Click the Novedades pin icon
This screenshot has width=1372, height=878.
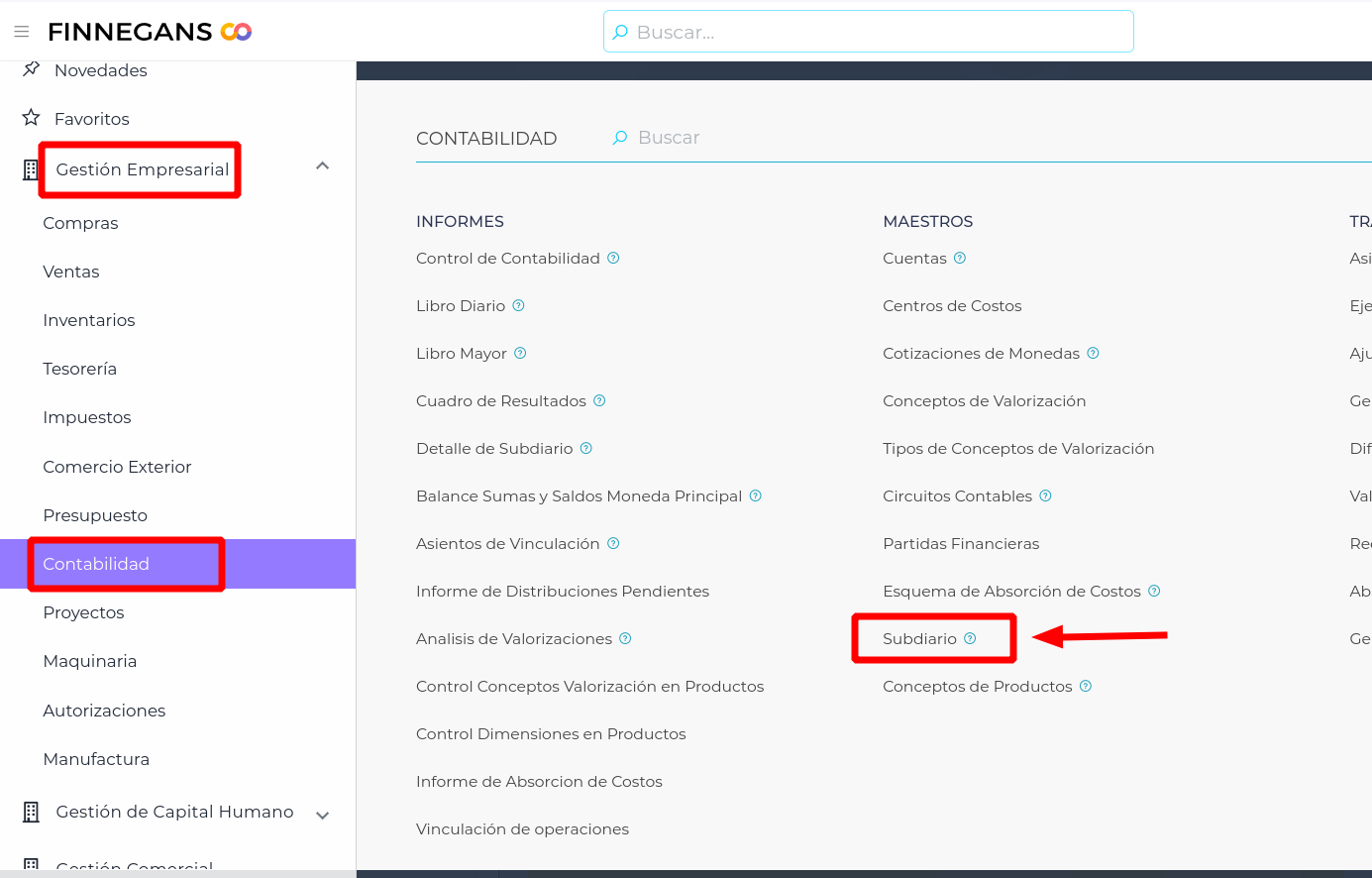32,69
